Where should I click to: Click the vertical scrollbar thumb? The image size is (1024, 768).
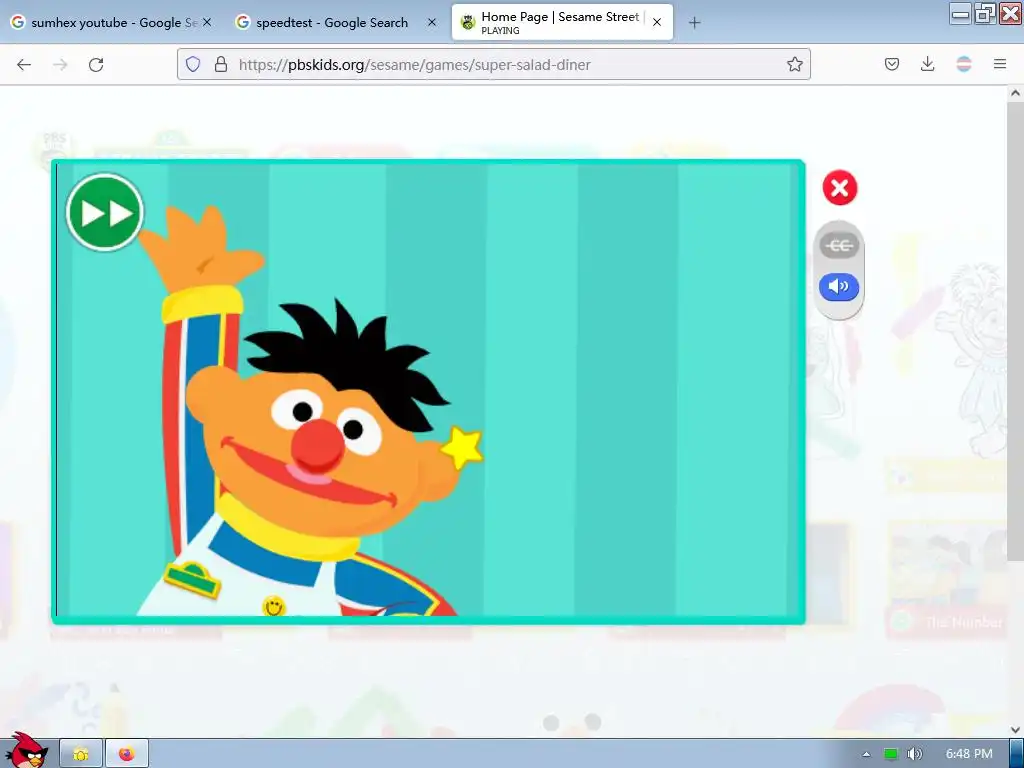1015,330
